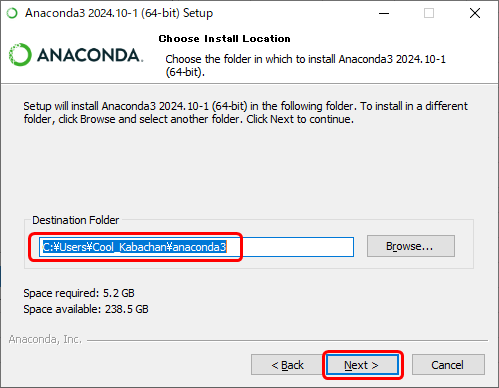Viewport: 499px width, 388px height.
Task: Click the Space available: 238.5 GB text
Action: (86, 309)
